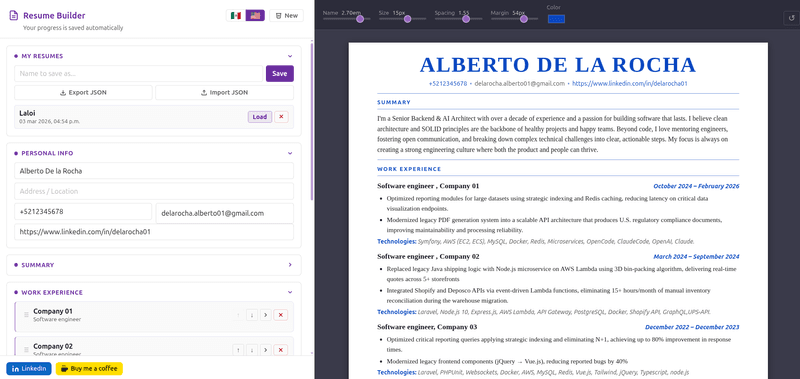Screen dimensions: 800x379
Task: Move Company 02 down with arrow icon
Action: click(252, 350)
